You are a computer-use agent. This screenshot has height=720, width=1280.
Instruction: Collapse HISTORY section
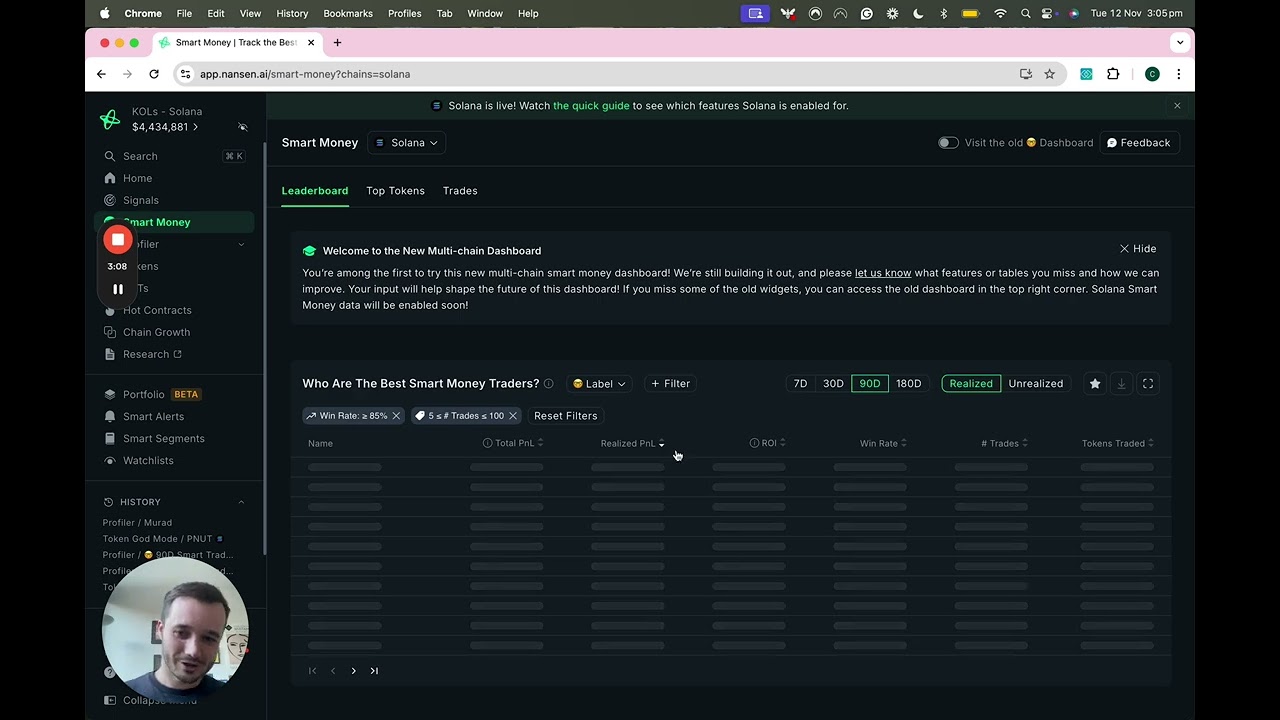click(241, 502)
